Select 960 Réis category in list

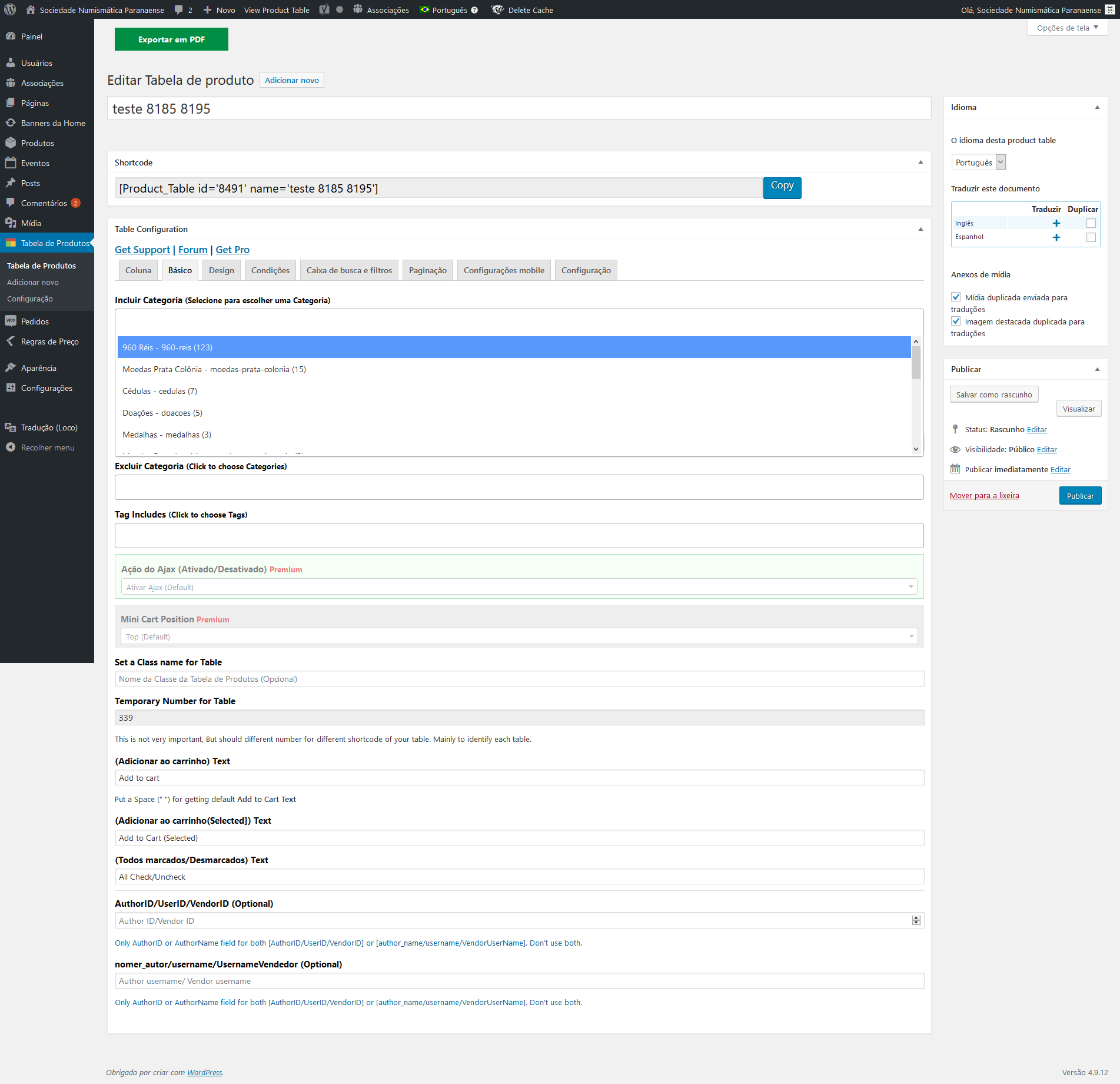pos(514,347)
